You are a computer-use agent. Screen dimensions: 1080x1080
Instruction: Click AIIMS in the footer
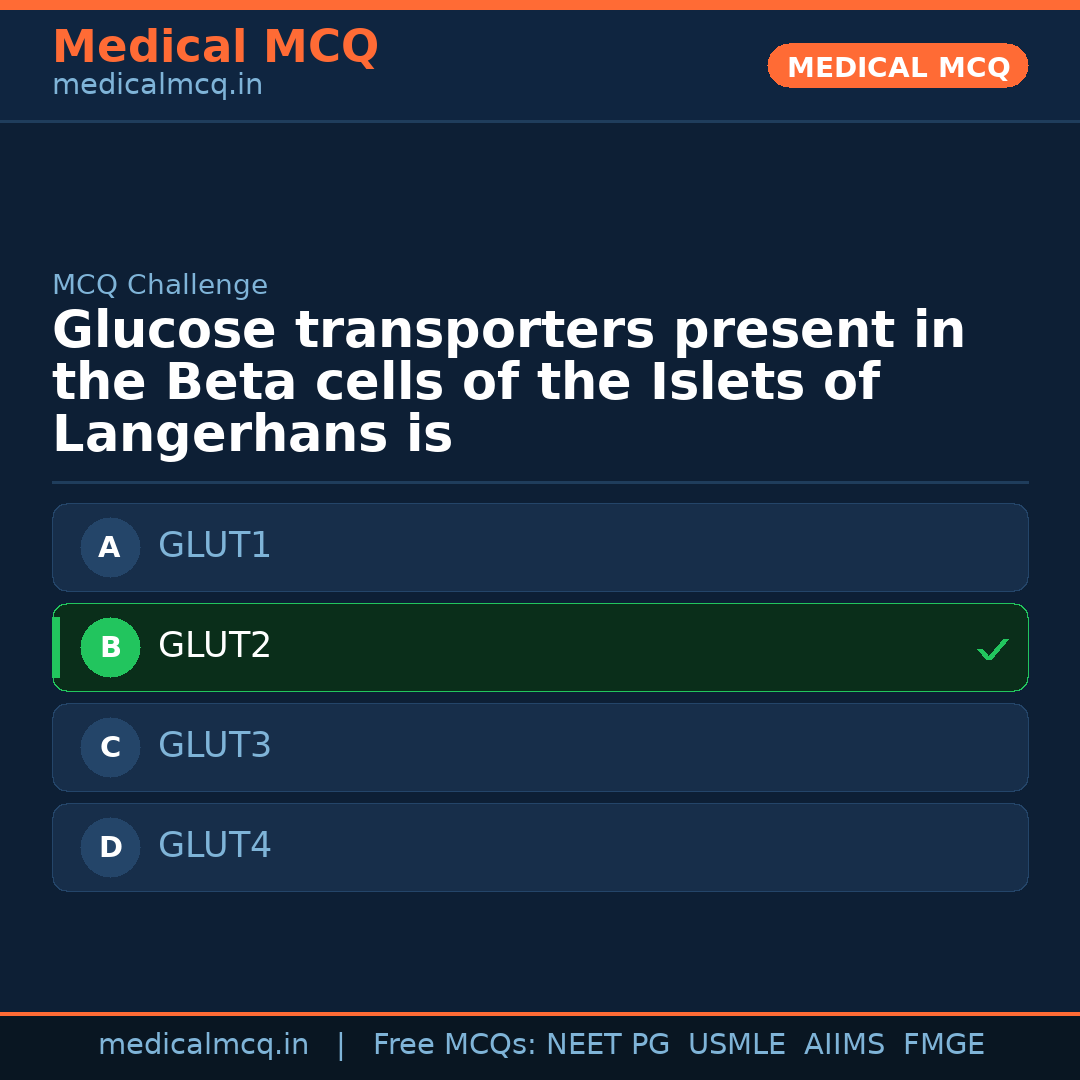pos(844,1045)
